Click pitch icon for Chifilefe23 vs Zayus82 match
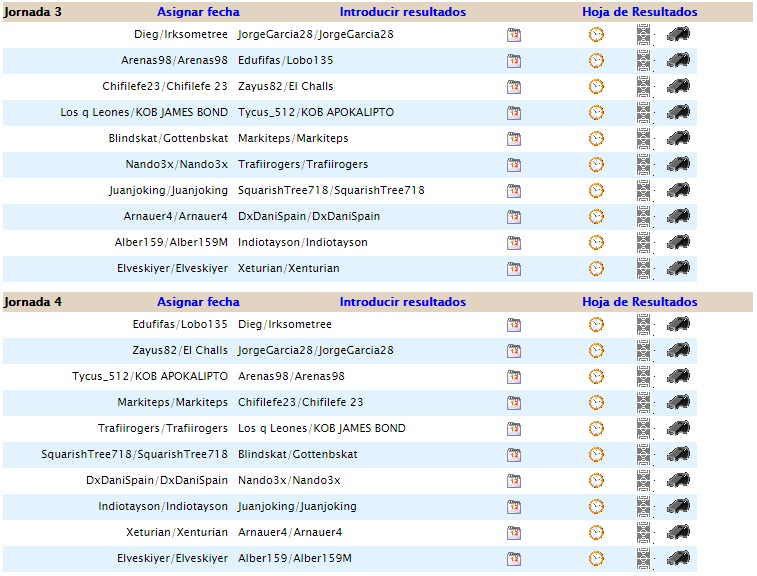The height and width of the screenshot is (576, 757). 643,87
